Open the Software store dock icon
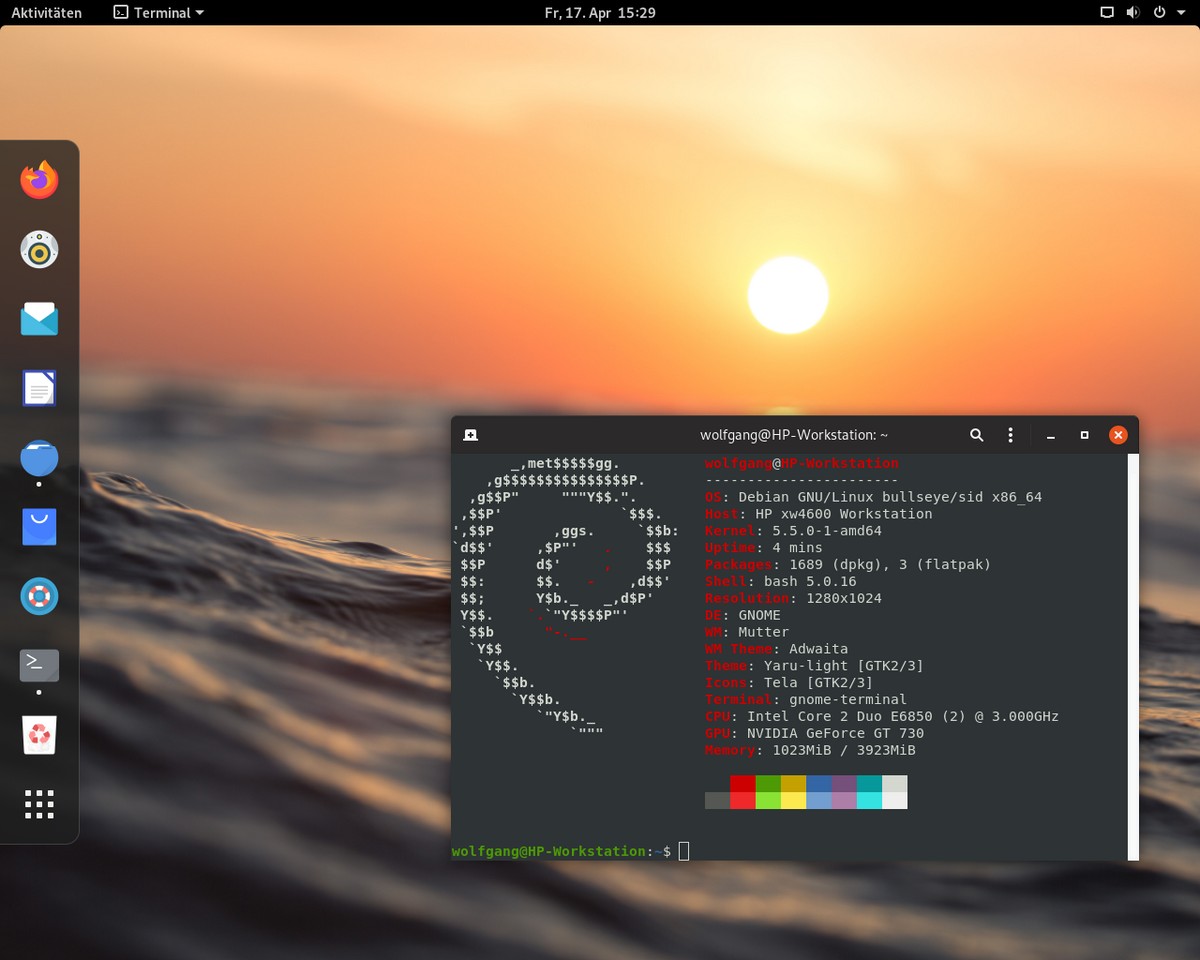The image size is (1200, 960). click(39, 527)
